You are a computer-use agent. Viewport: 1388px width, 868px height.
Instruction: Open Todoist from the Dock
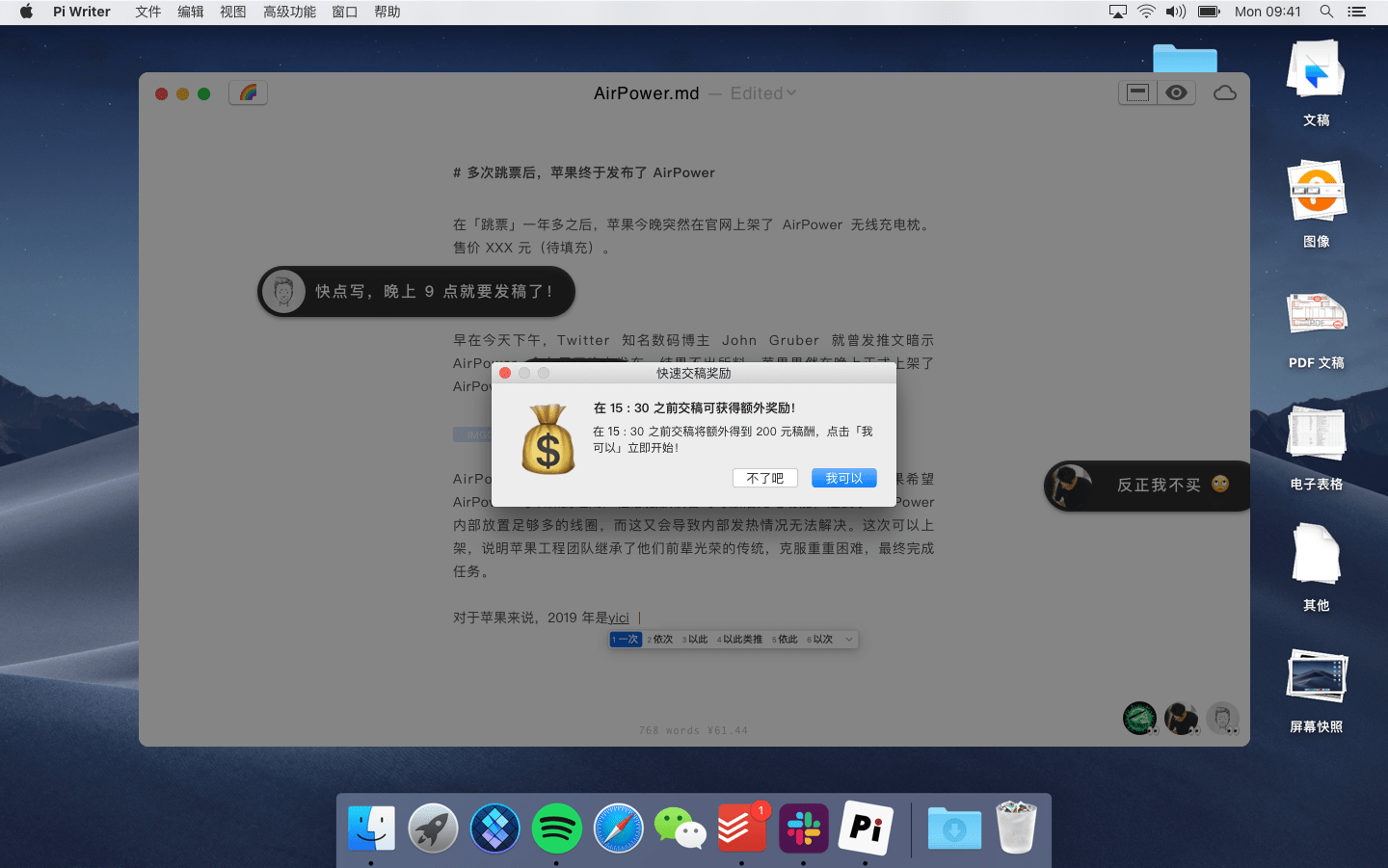click(741, 828)
